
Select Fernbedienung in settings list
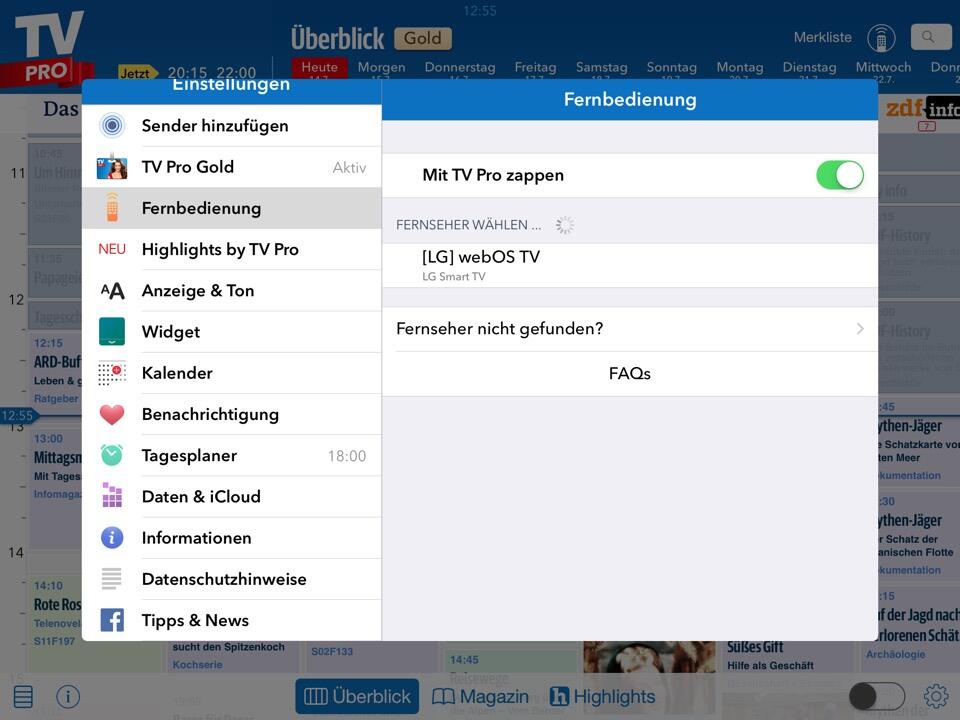[x=231, y=208]
